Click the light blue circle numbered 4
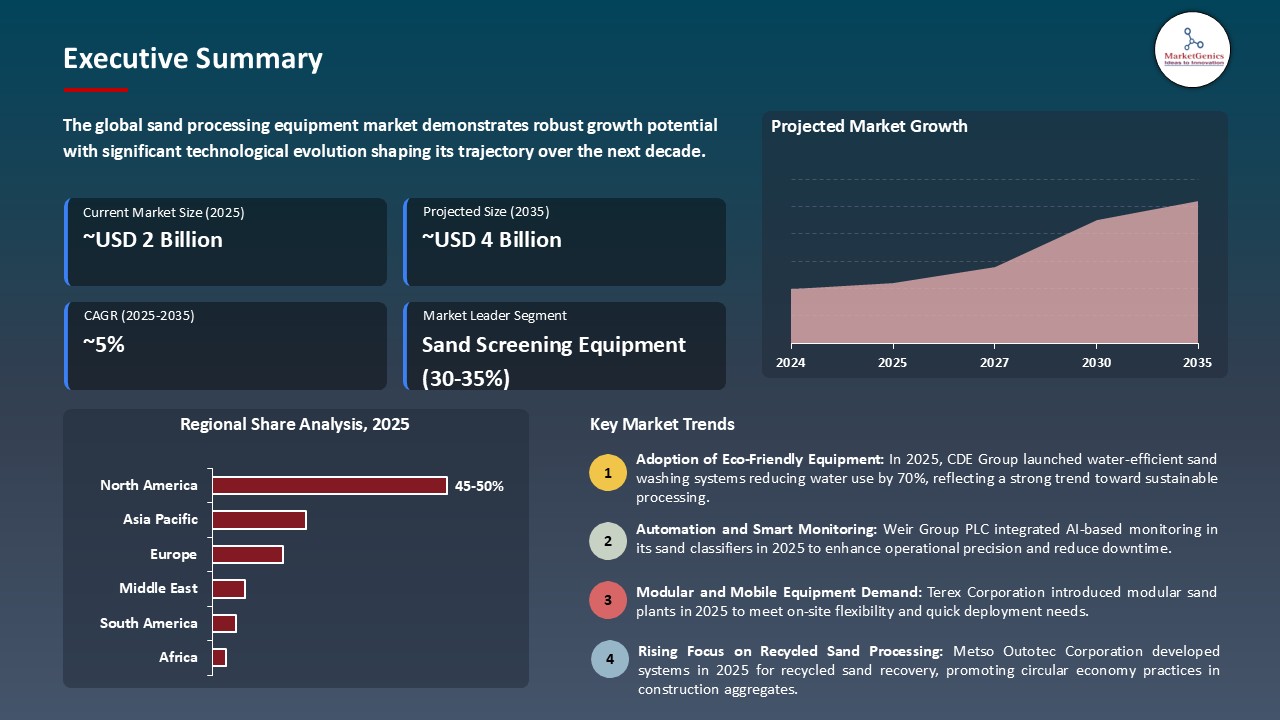The height and width of the screenshot is (720, 1280). [x=610, y=659]
